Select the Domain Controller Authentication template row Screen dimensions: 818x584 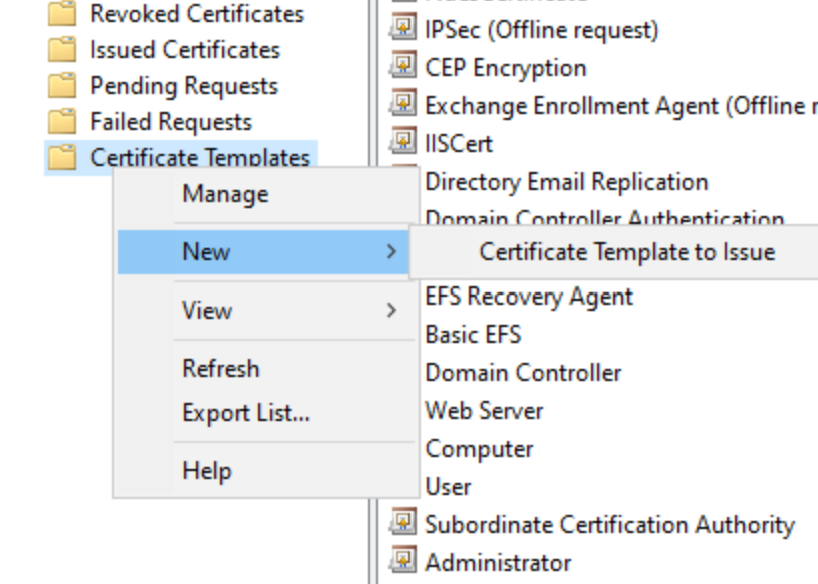(x=605, y=217)
